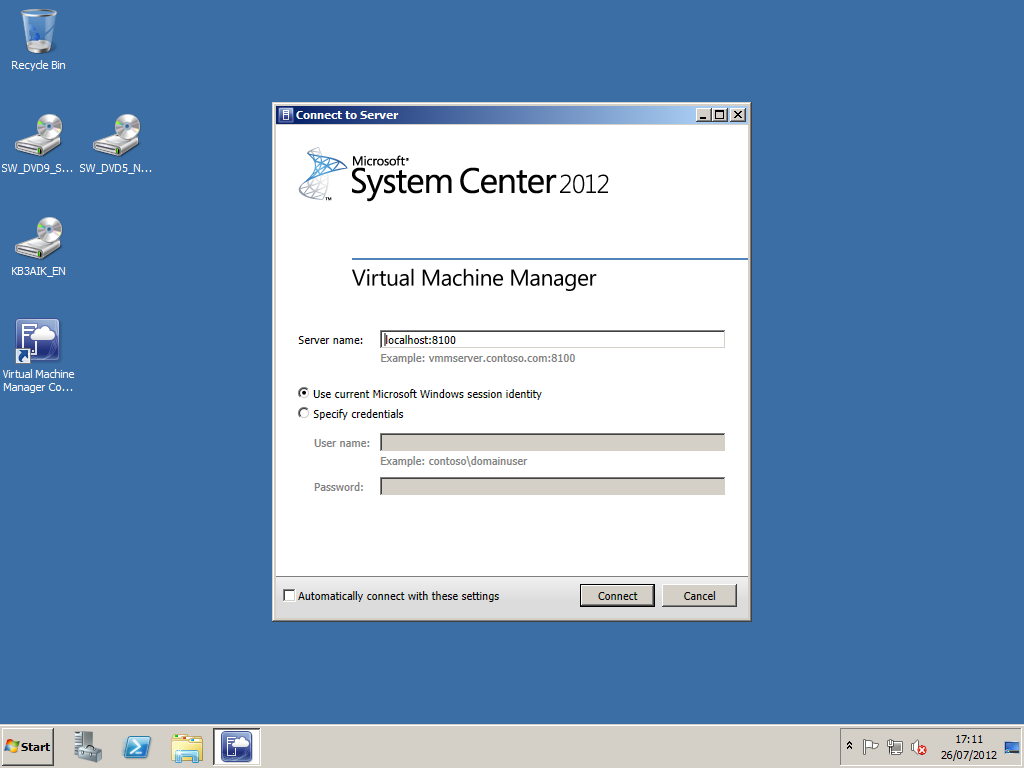Open the network status tray icon
Image resolution: width=1024 pixels, height=768 pixels.
click(x=895, y=746)
